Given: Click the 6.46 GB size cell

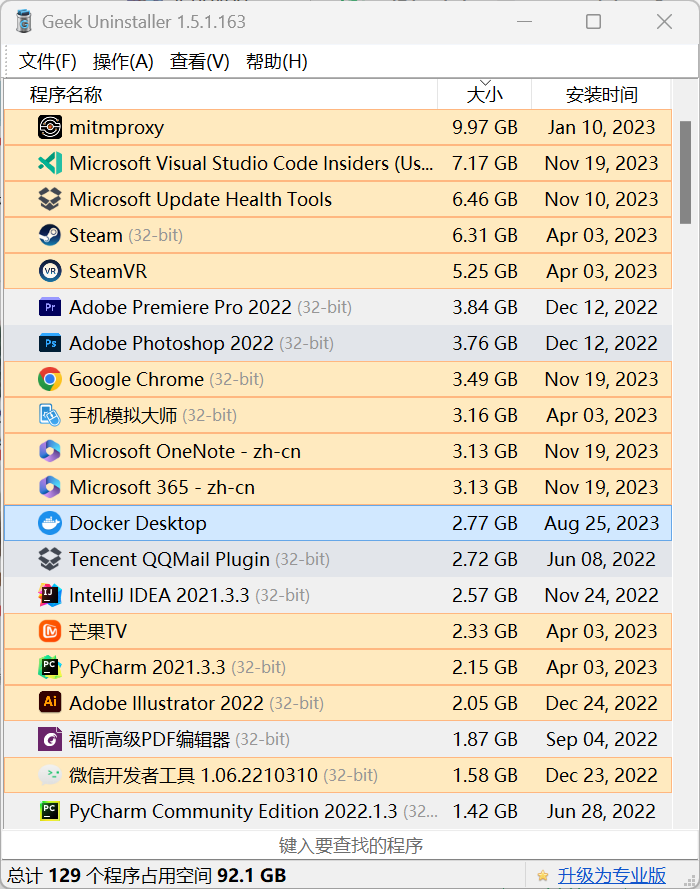Looking at the screenshot, I should pyautogui.click(x=485, y=199).
